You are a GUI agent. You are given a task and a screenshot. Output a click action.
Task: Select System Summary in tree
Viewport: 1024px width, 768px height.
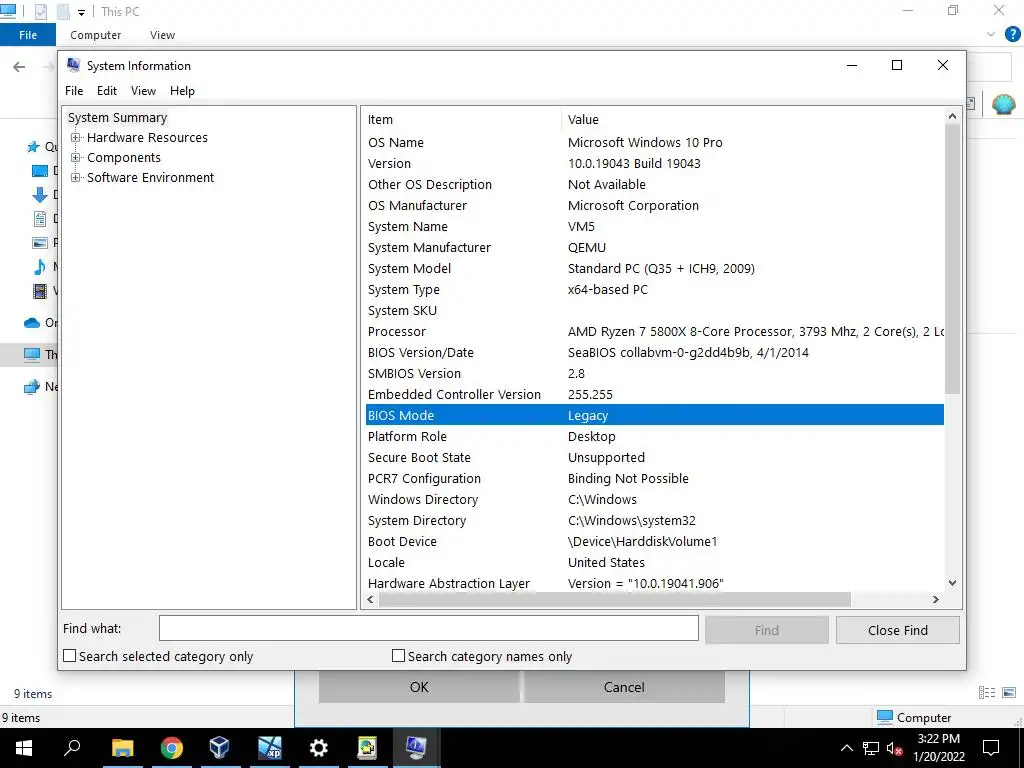tap(118, 118)
